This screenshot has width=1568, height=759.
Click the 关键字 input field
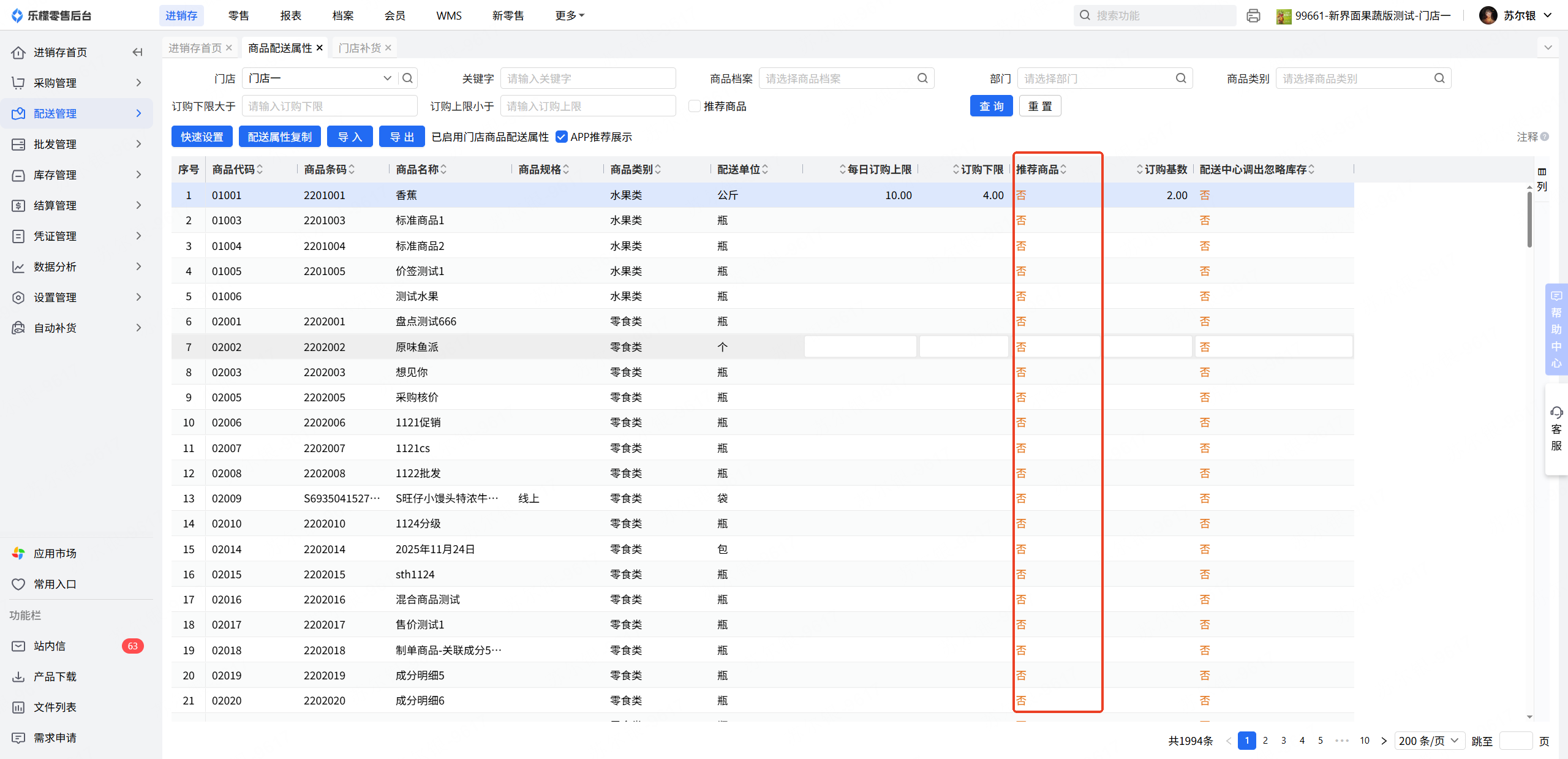[x=587, y=78]
